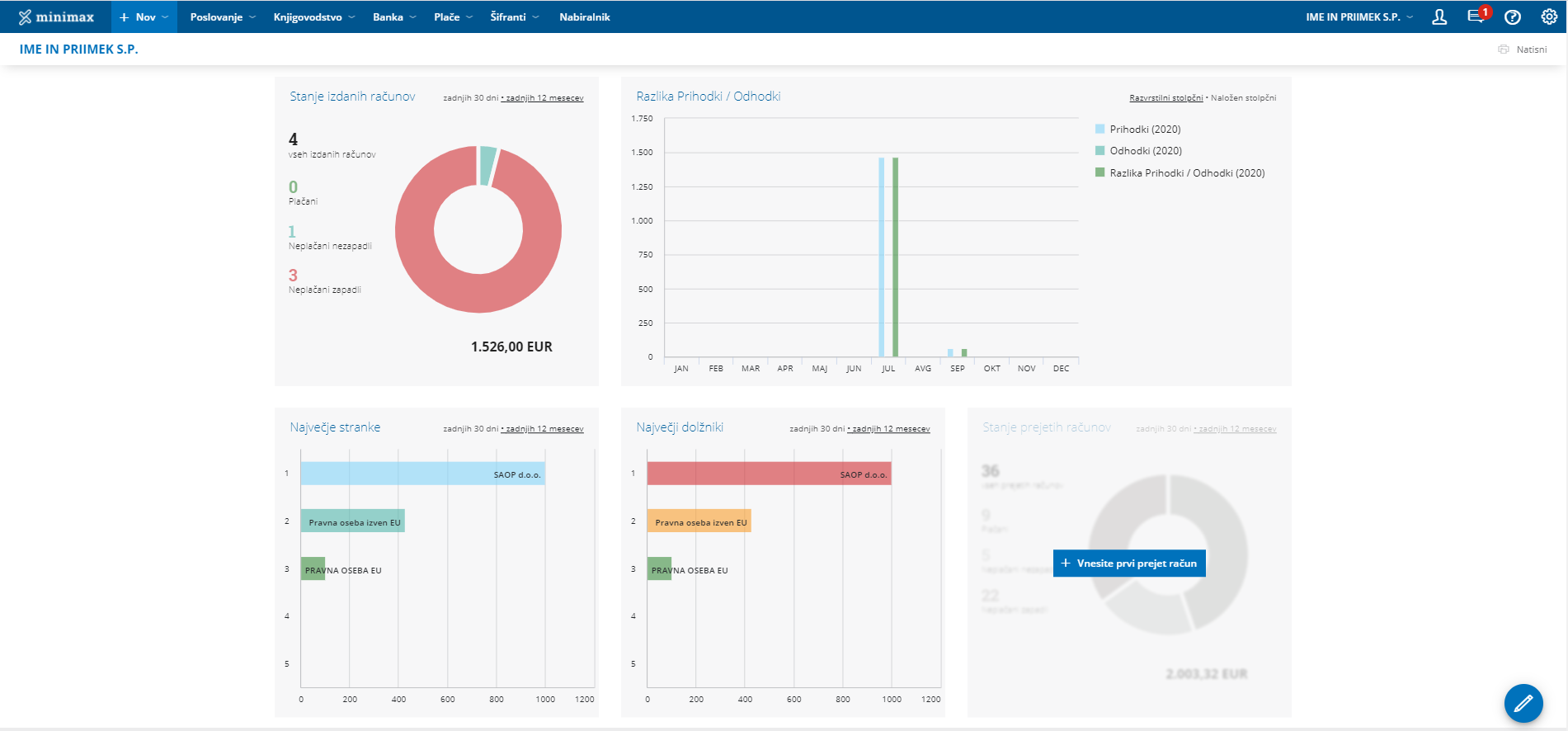Click the Vnesite prvi prejet račun button
Screen dimensions: 1568x731
click(1129, 564)
